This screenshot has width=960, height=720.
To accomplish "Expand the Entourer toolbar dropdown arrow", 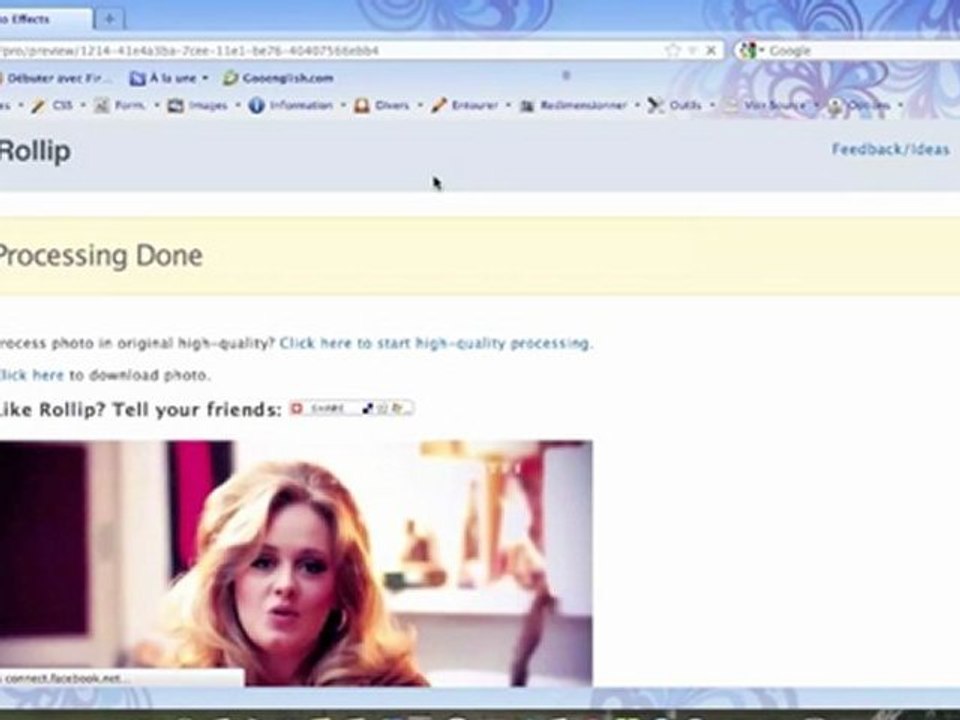I will pos(508,105).
